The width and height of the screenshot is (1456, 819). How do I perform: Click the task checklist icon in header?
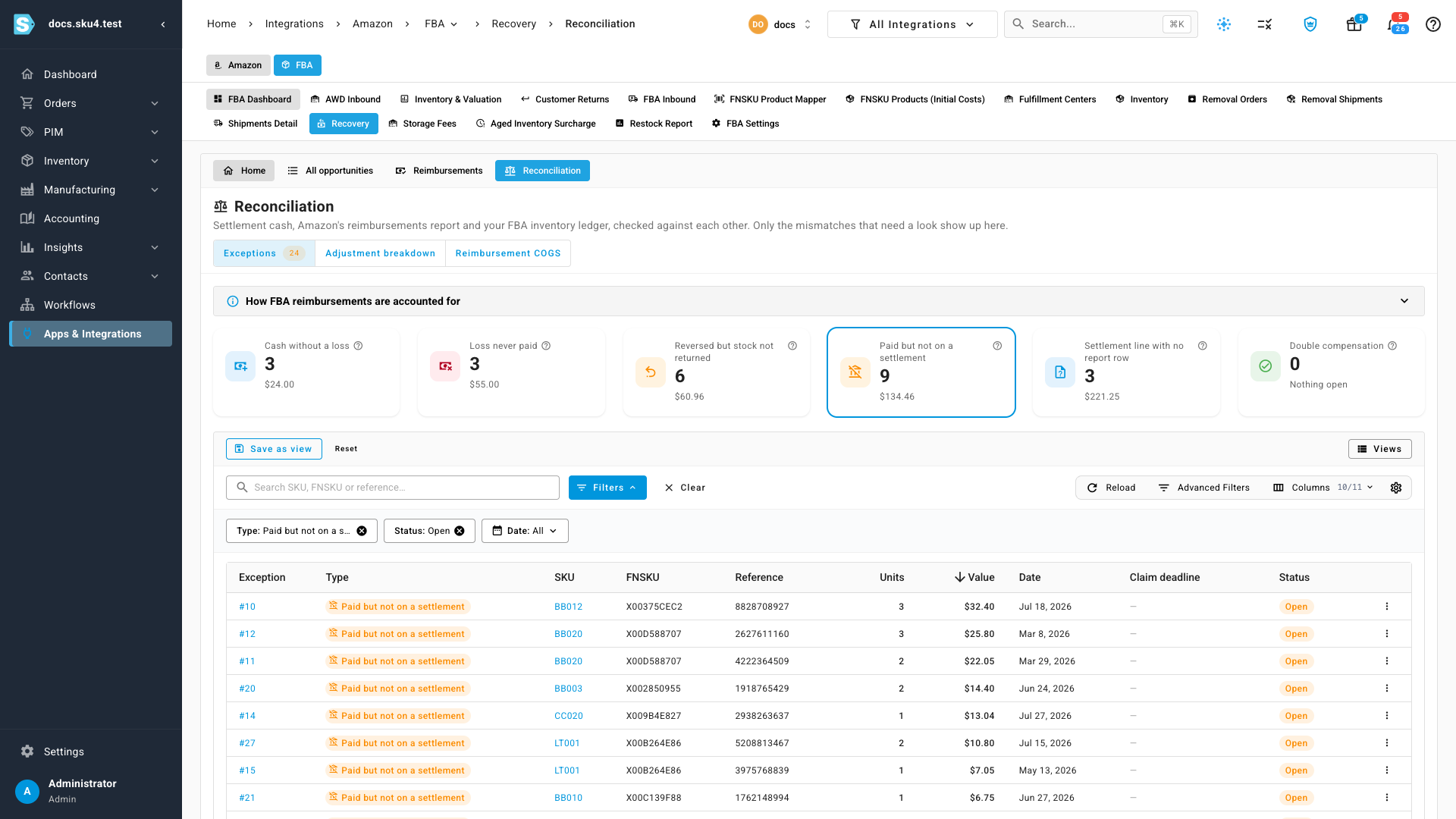1264,24
